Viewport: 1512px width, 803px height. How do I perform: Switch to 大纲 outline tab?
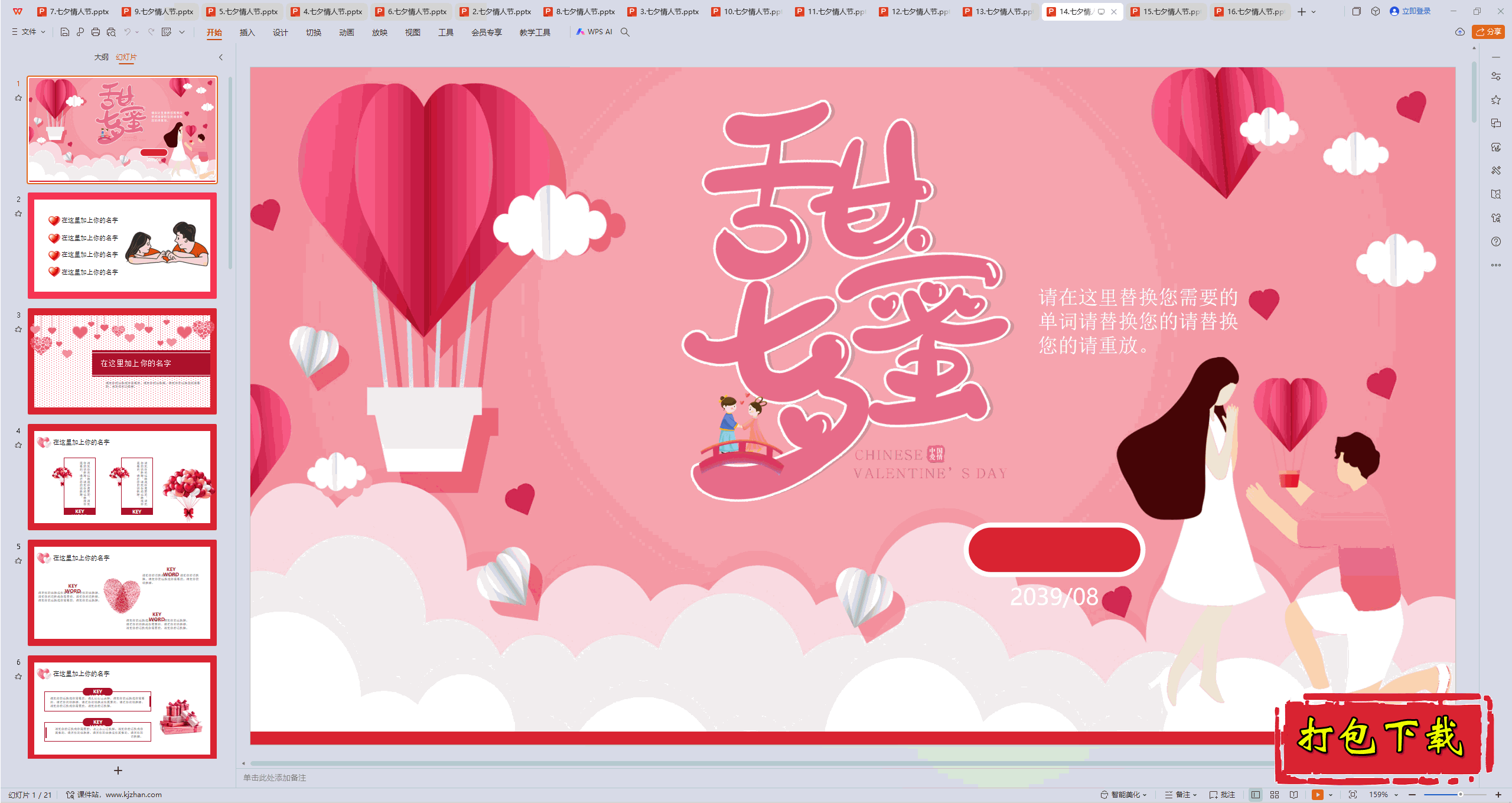[x=101, y=57]
